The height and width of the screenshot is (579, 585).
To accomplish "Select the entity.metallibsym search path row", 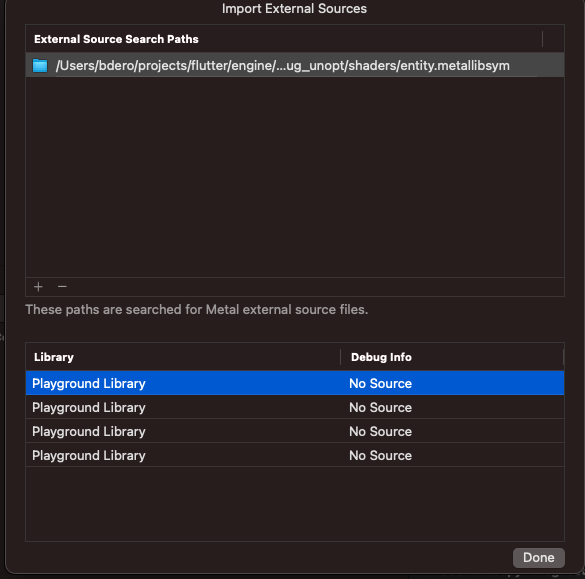I will (295, 65).
